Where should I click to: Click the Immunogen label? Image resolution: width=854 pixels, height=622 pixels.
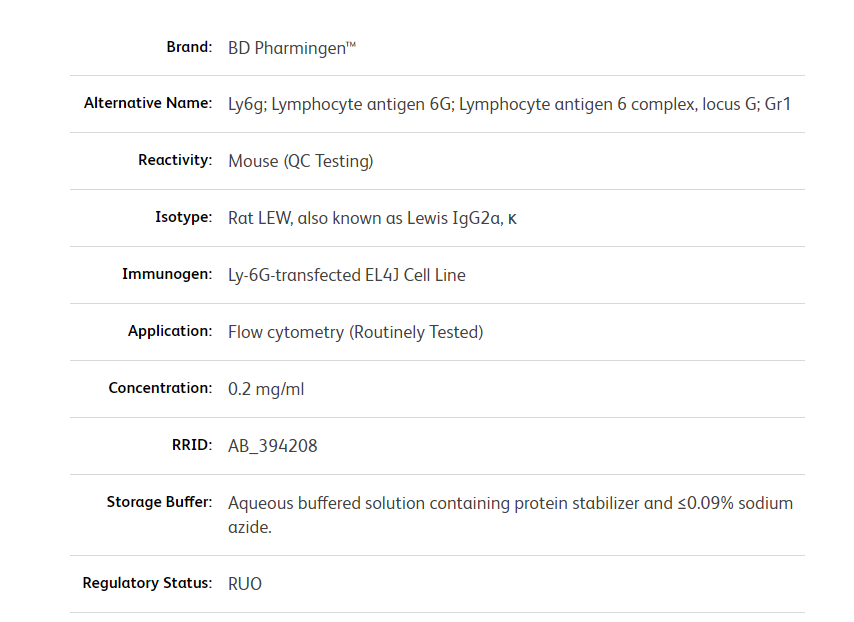tap(167, 275)
